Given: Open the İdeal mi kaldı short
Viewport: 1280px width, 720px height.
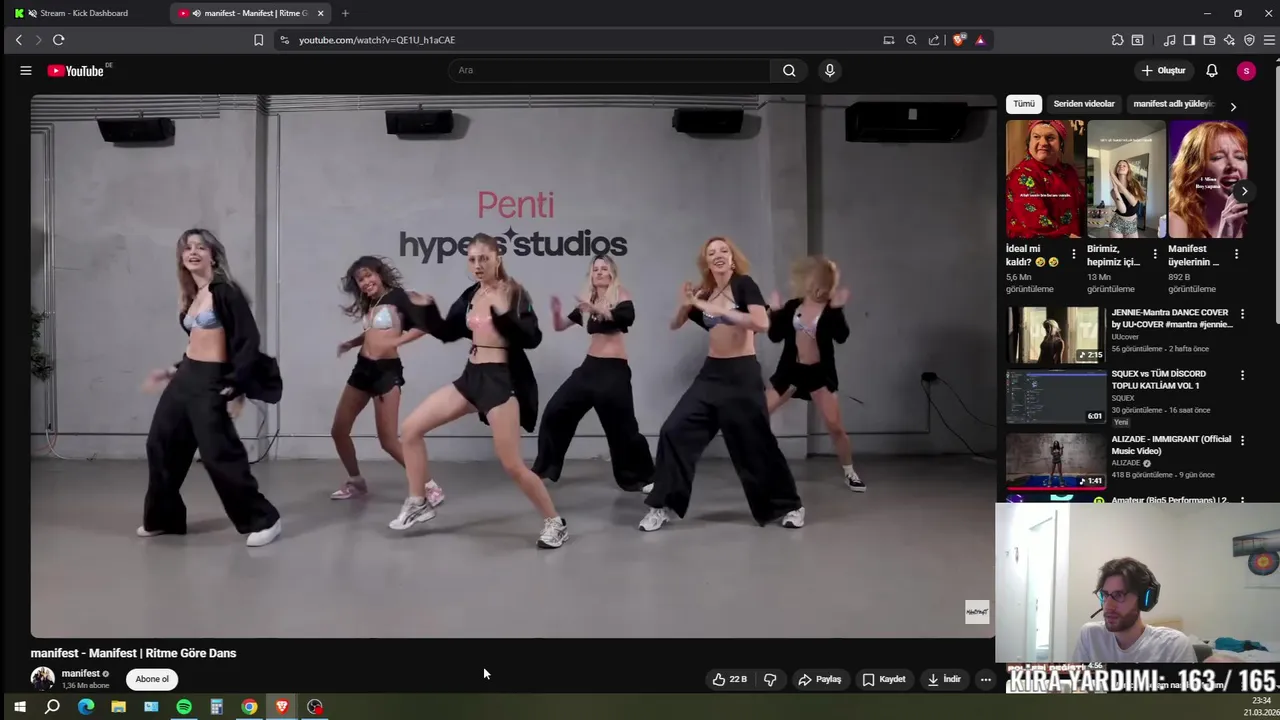Looking at the screenshot, I should (x=1044, y=180).
